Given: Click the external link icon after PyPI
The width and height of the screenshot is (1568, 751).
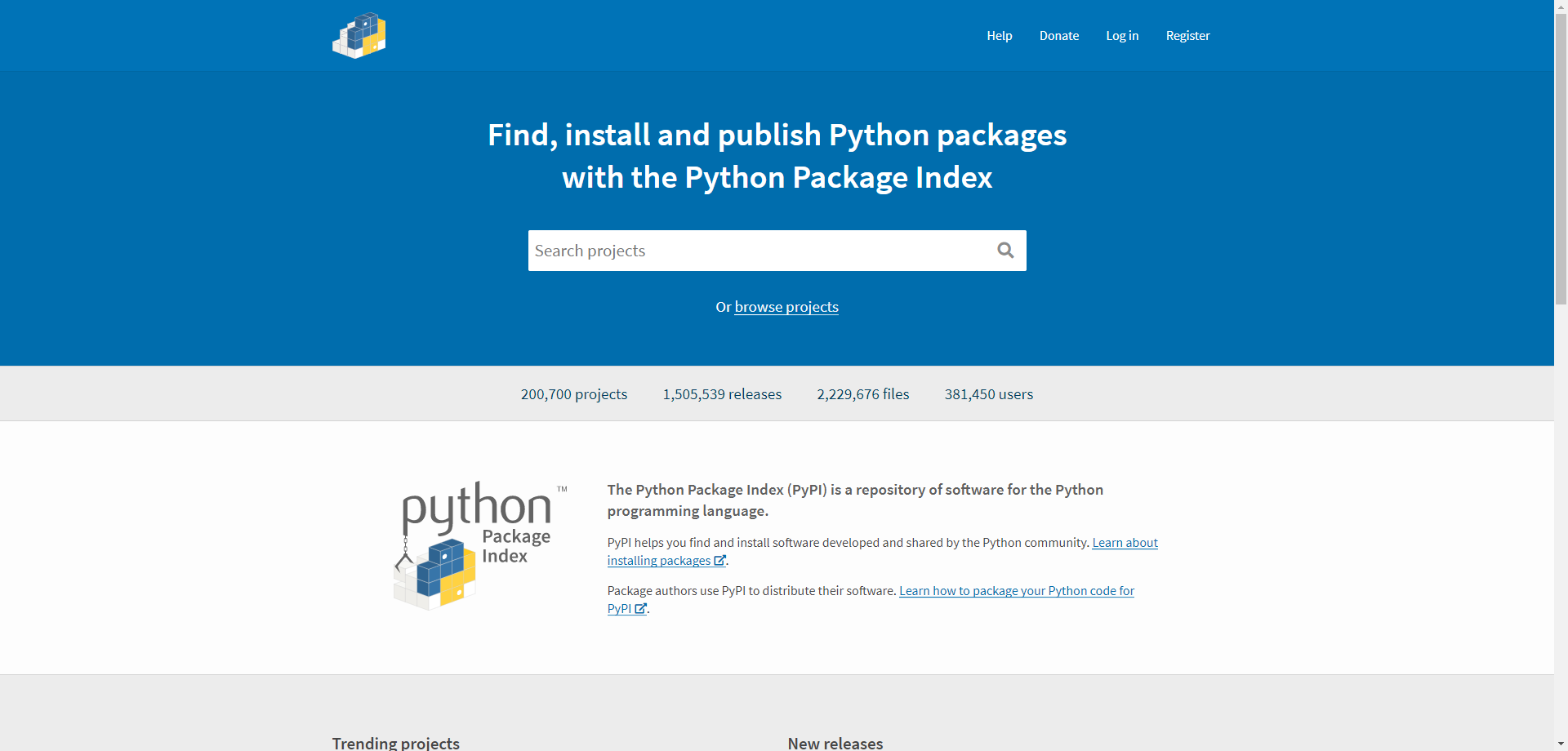Looking at the screenshot, I should tap(641, 609).
